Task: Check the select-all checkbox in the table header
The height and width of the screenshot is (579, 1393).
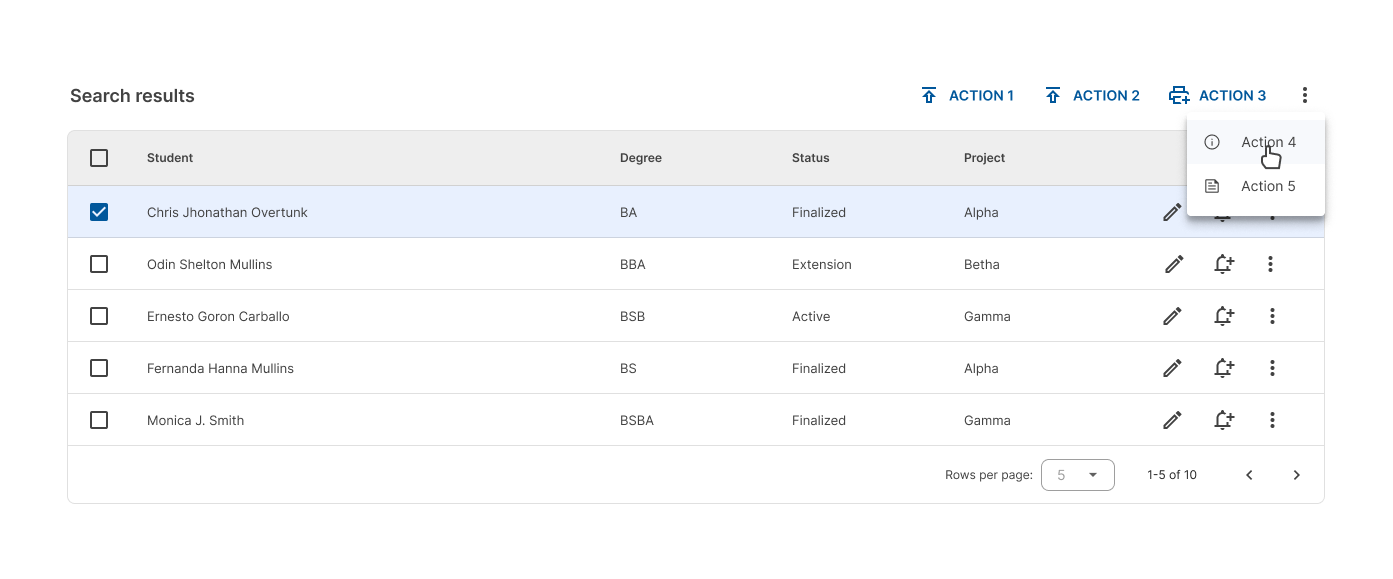Action: tap(99, 158)
